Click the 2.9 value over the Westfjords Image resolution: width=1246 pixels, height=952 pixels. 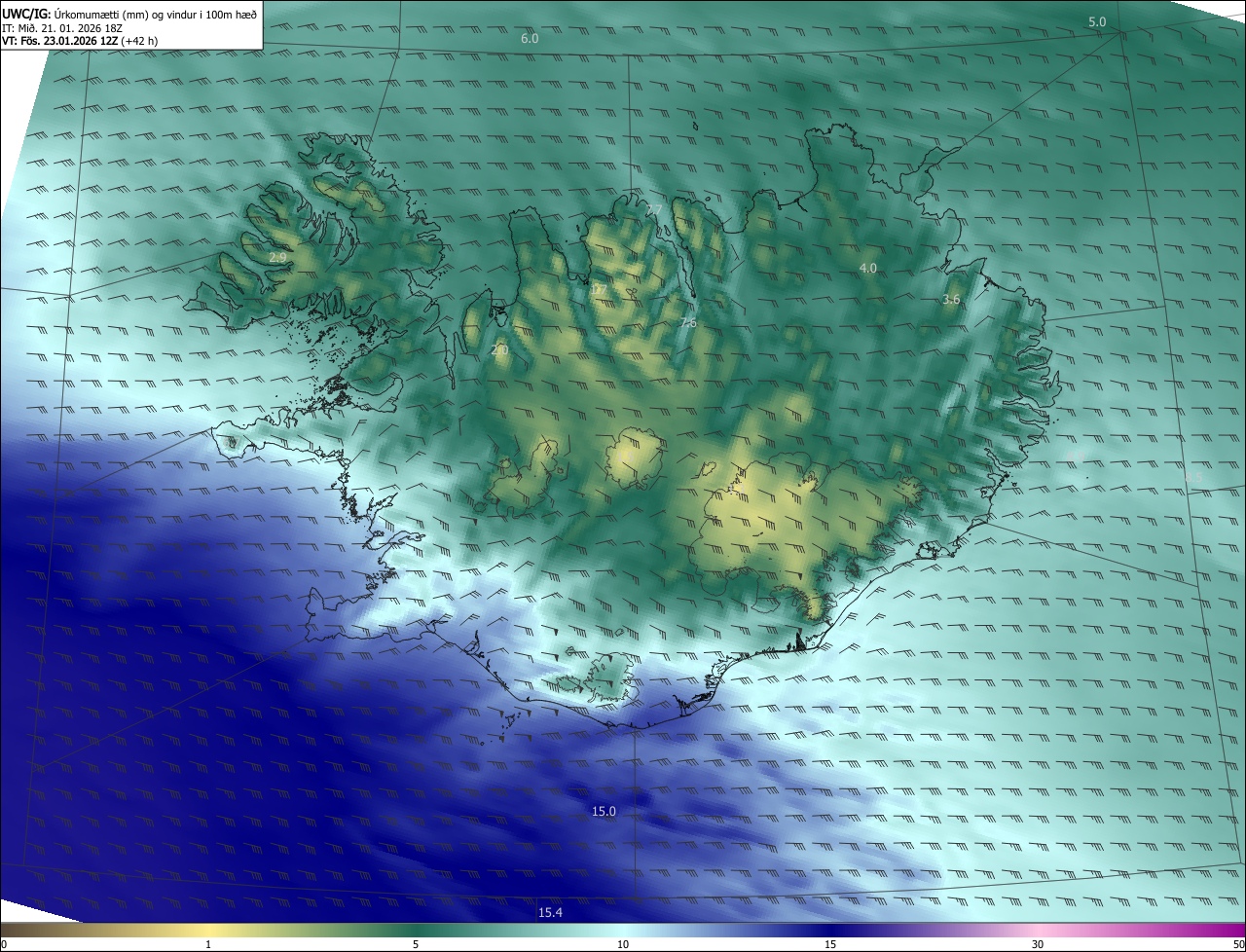pos(277,257)
